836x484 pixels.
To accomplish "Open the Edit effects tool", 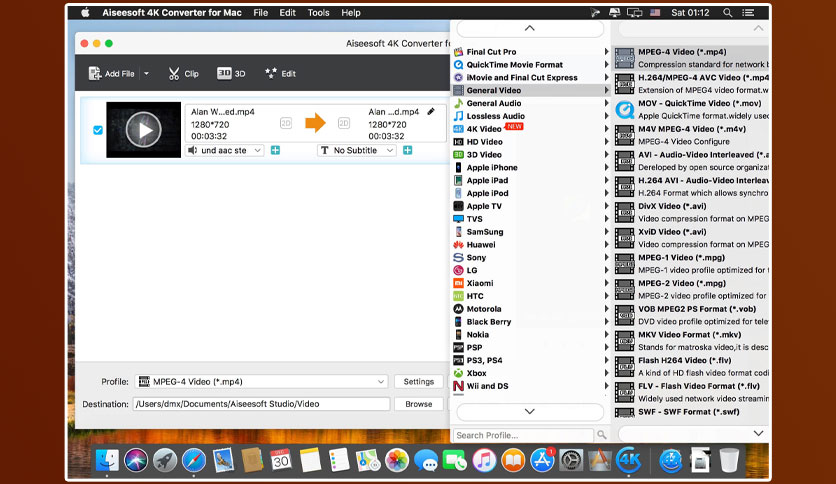I will click(x=280, y=74).
